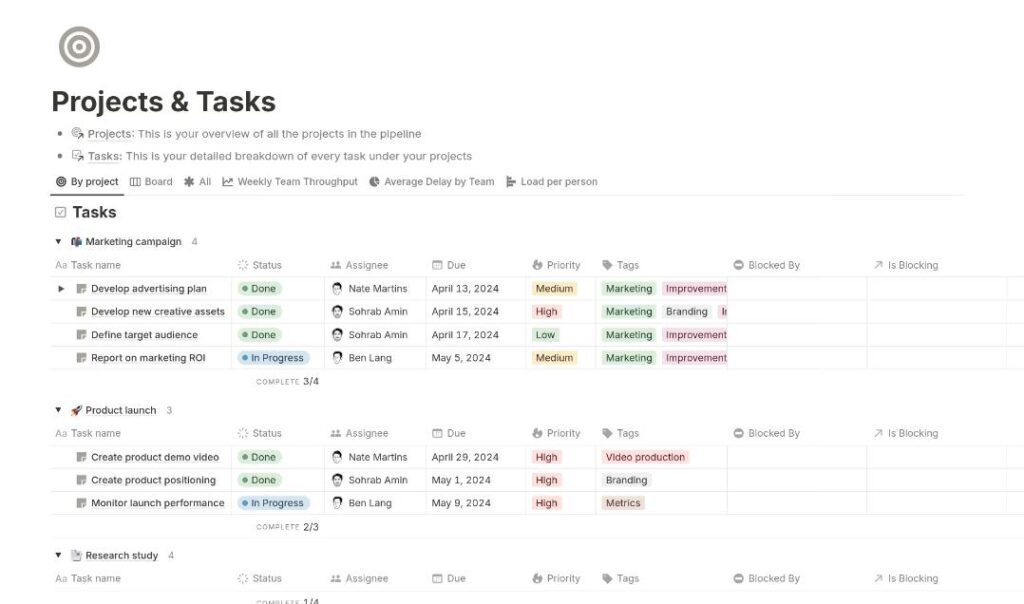Image resolution: width=1024 pixels, height=604 pixels.
Task: Switch to the Board view tab
Action: click(x=151, y=182)
